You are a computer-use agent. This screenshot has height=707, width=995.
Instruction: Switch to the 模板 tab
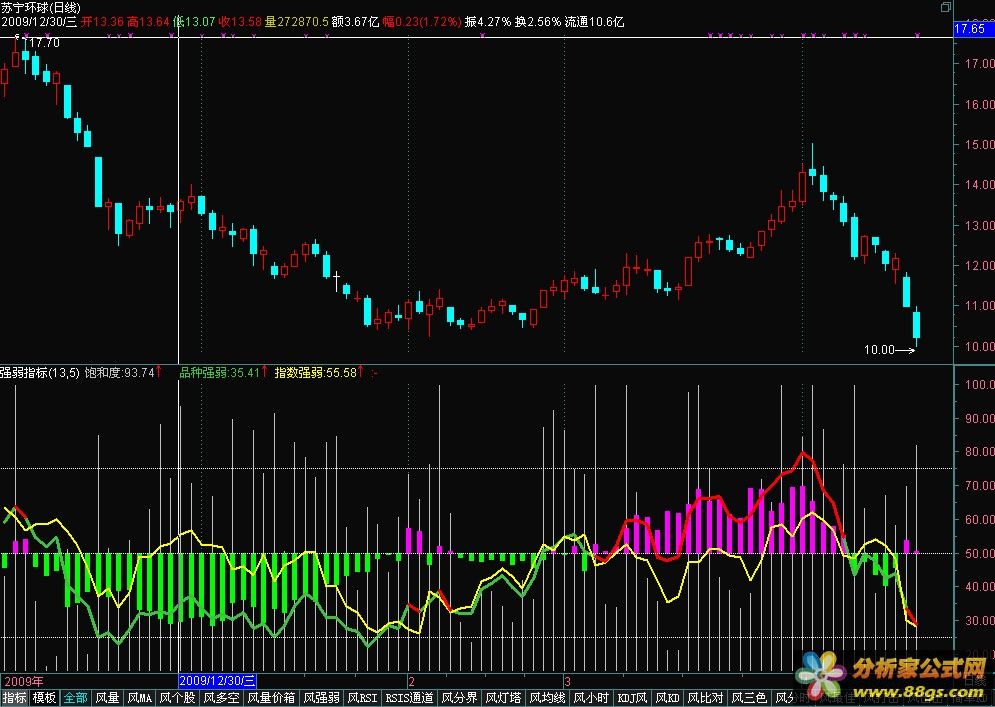(44, 698)
